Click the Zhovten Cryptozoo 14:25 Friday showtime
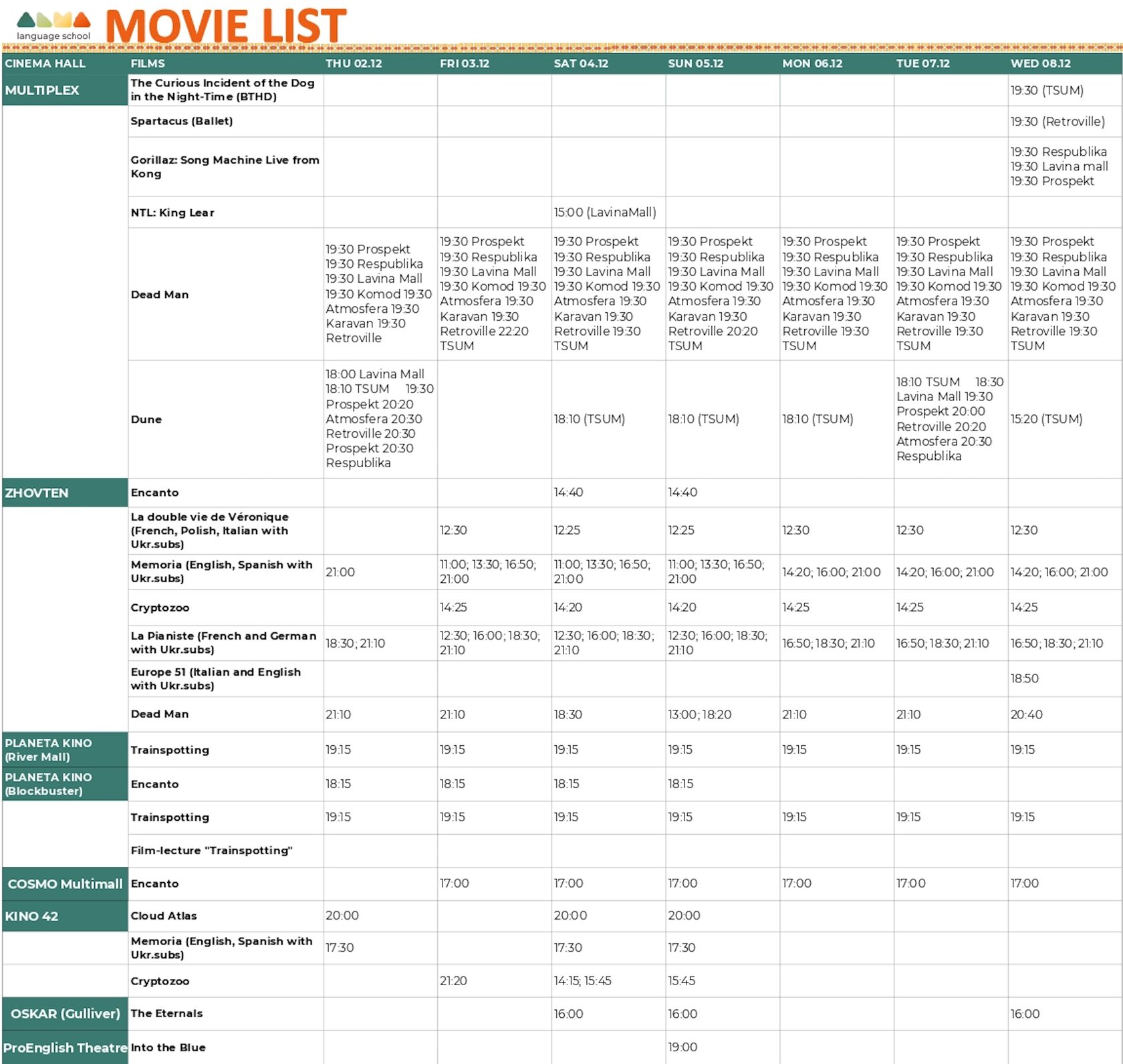 [x=453, y=608]
